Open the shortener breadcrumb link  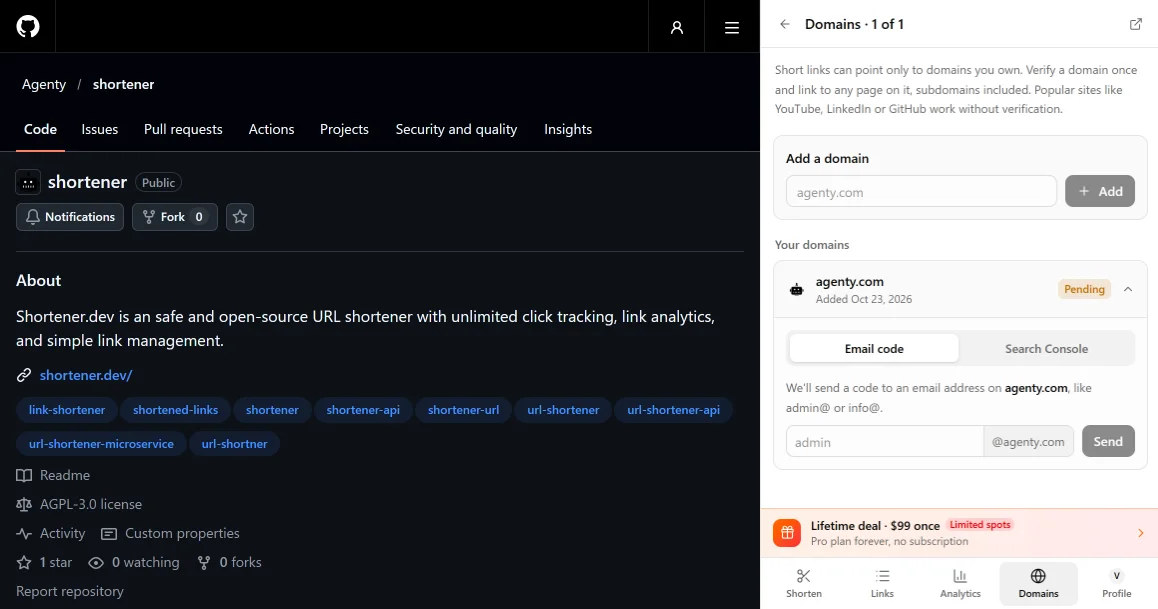click(x=123, y=84)
